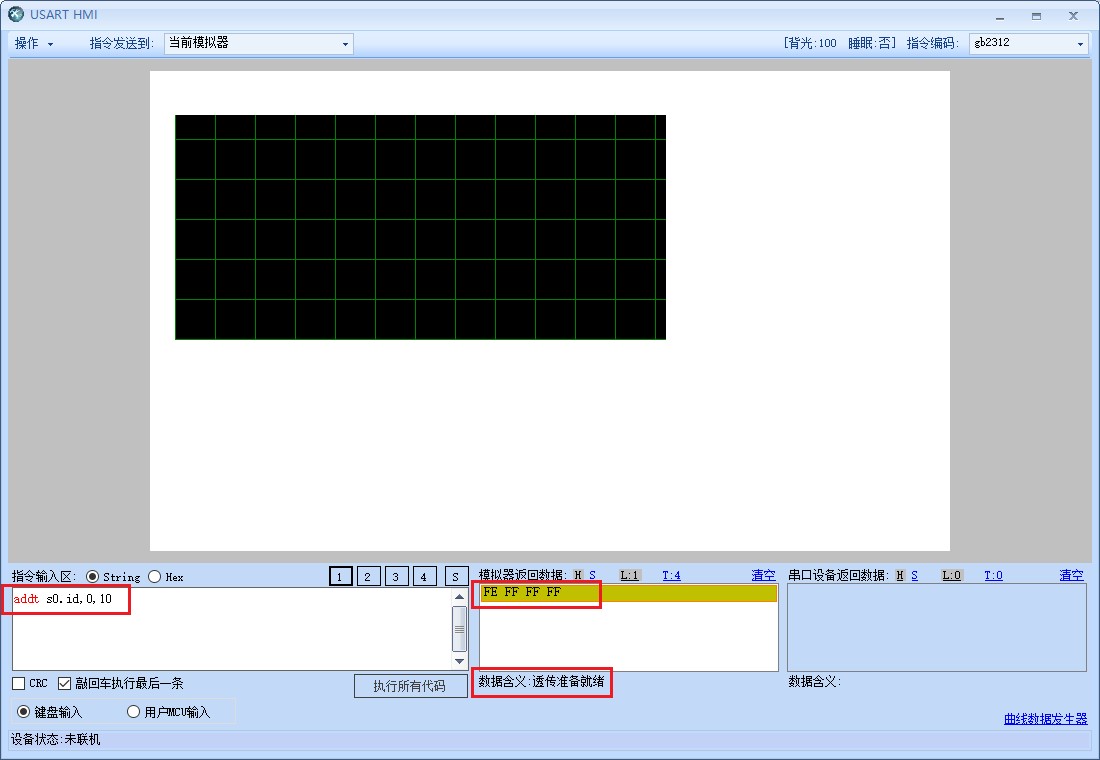Clear simulator return data with 清空

(763, 575)
